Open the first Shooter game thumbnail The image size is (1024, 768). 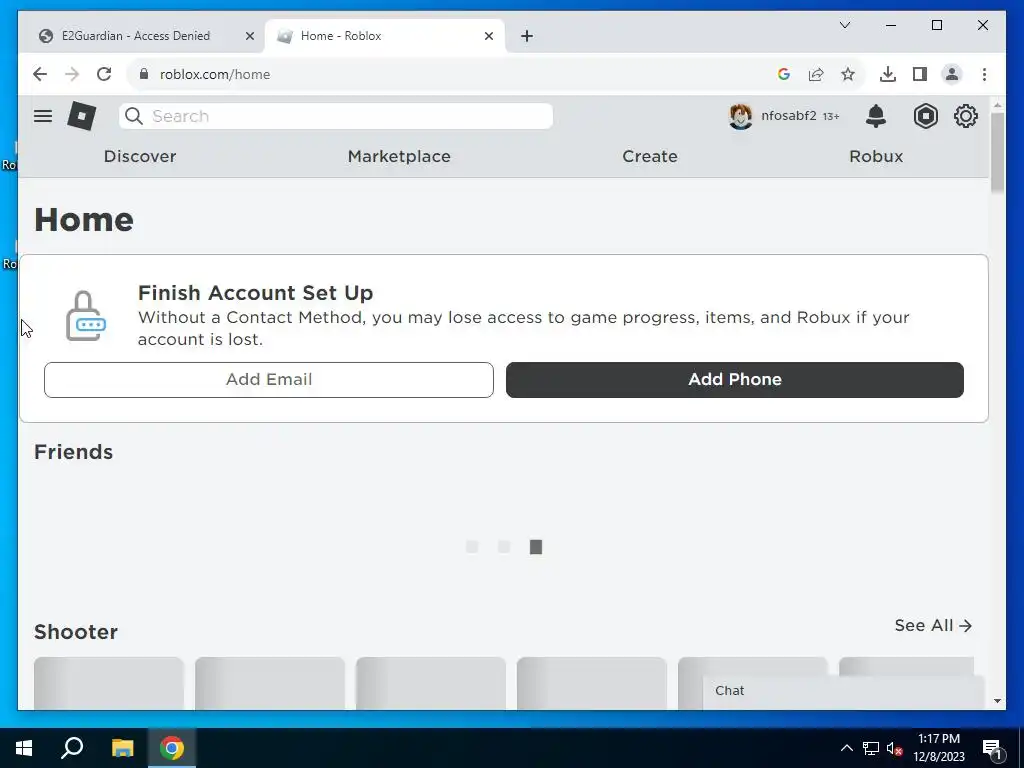[x=108, y=683]
